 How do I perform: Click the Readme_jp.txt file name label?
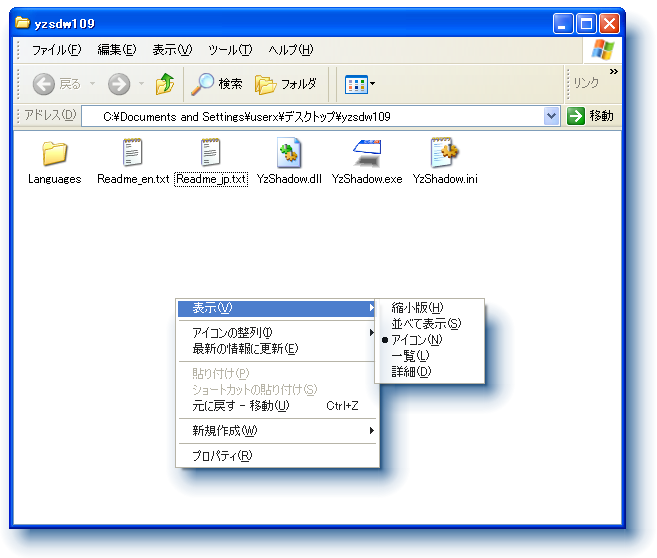pyautogui.click(x=211, y=179)
